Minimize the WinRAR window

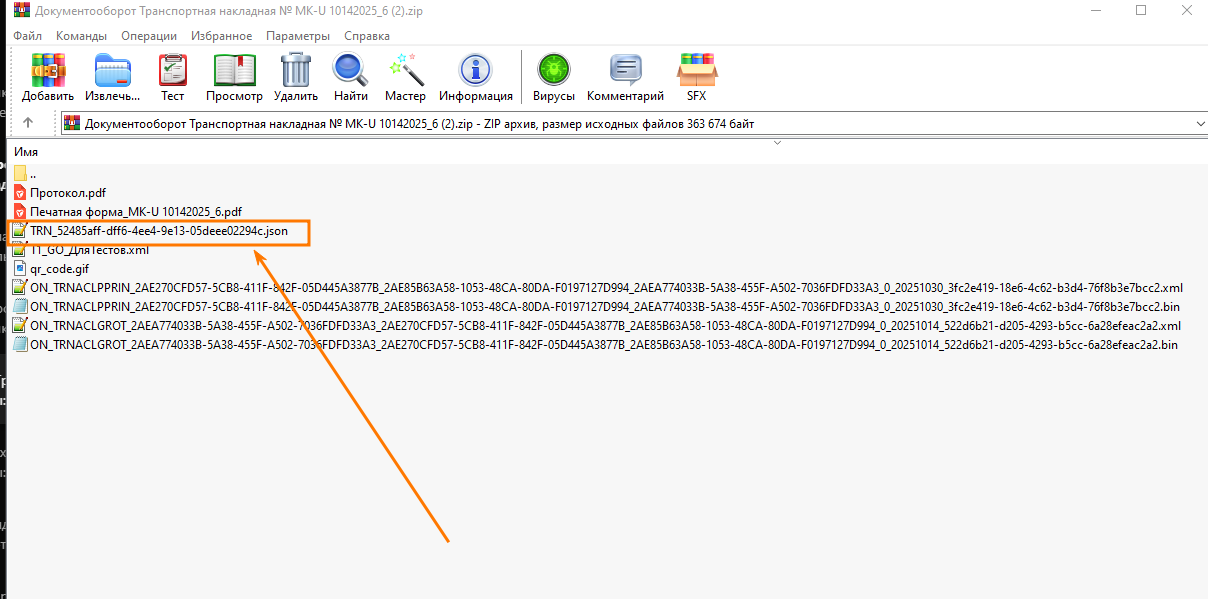(1095, 10)
